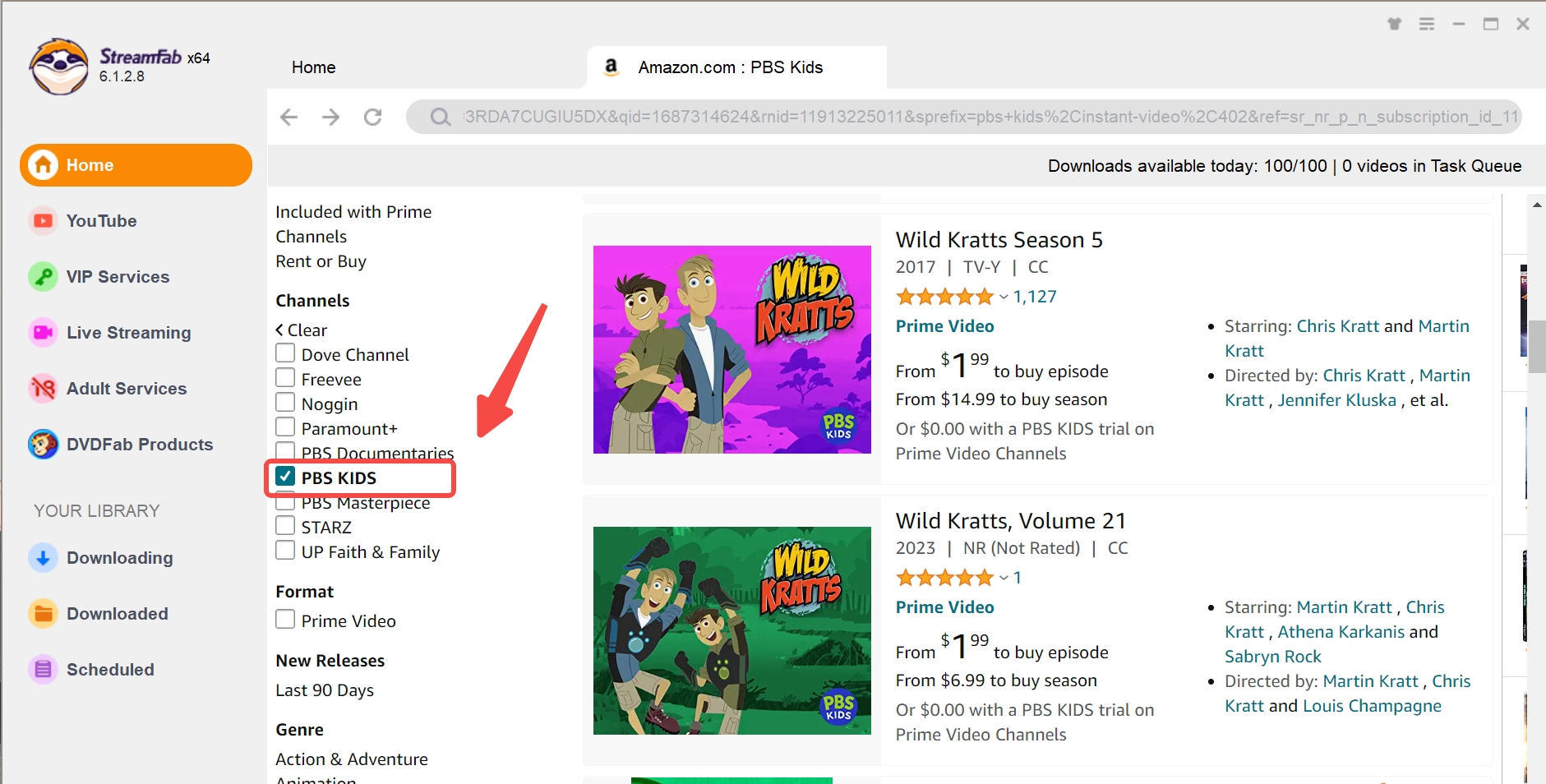The height and width of the screenshot is (784, 1546).
Task: Expand rating dropdown for Wild Kratts Season 5
Action: [1004, 297]
